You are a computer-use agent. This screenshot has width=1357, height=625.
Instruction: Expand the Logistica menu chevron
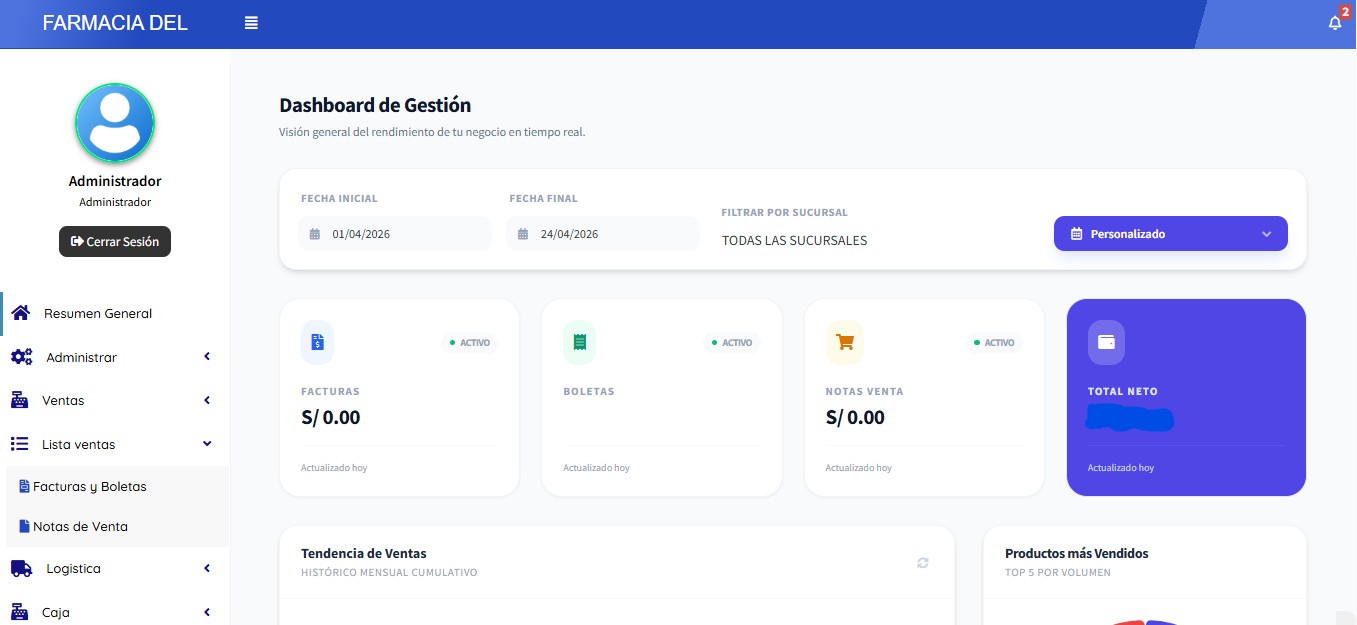(x=207, y=568)
